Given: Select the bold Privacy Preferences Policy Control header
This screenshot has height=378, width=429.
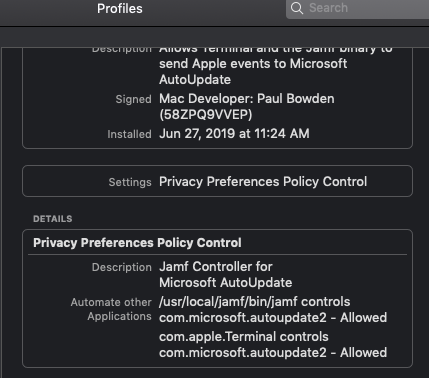Looking at the screenshot, I should [x=137, y=243].
